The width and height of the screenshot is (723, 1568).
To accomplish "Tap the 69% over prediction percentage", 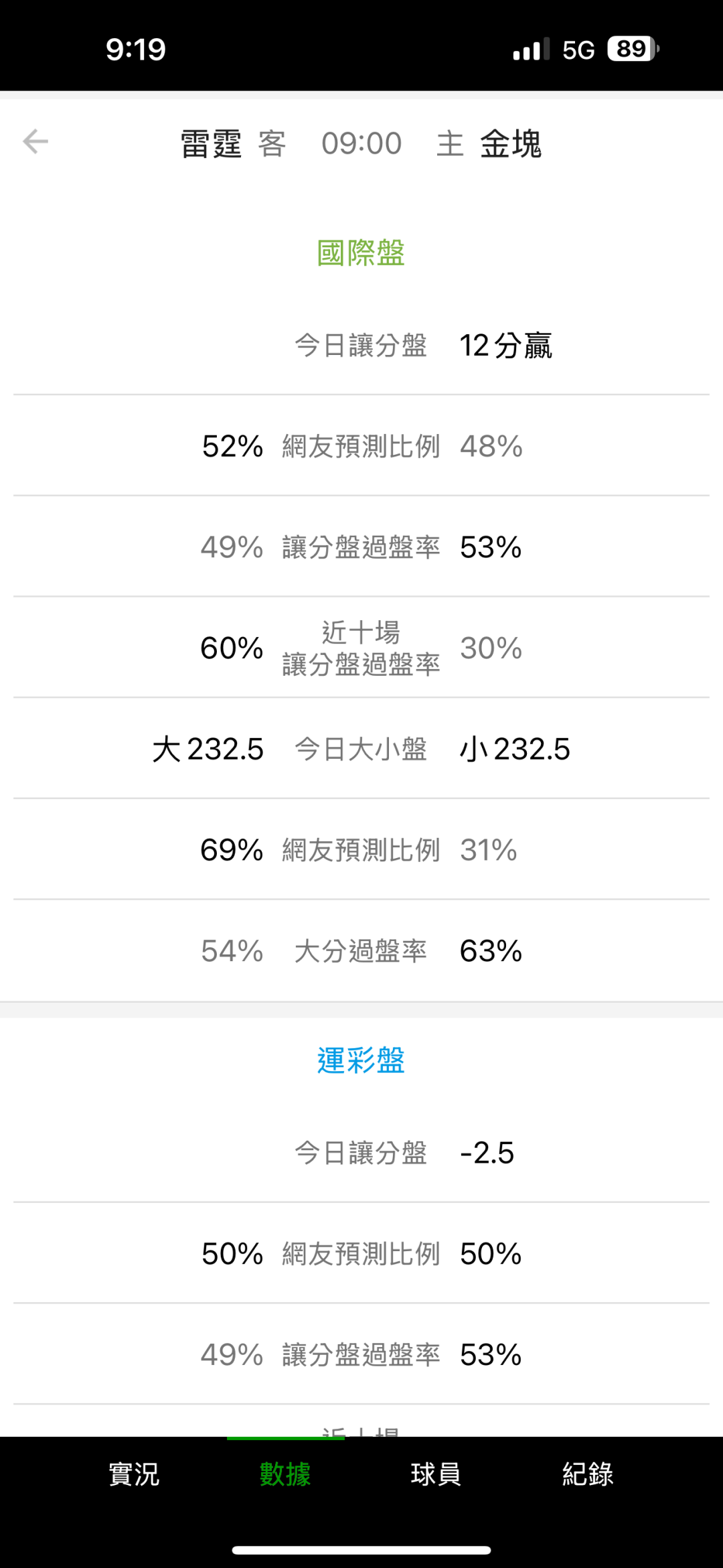I will coord(232,850).
